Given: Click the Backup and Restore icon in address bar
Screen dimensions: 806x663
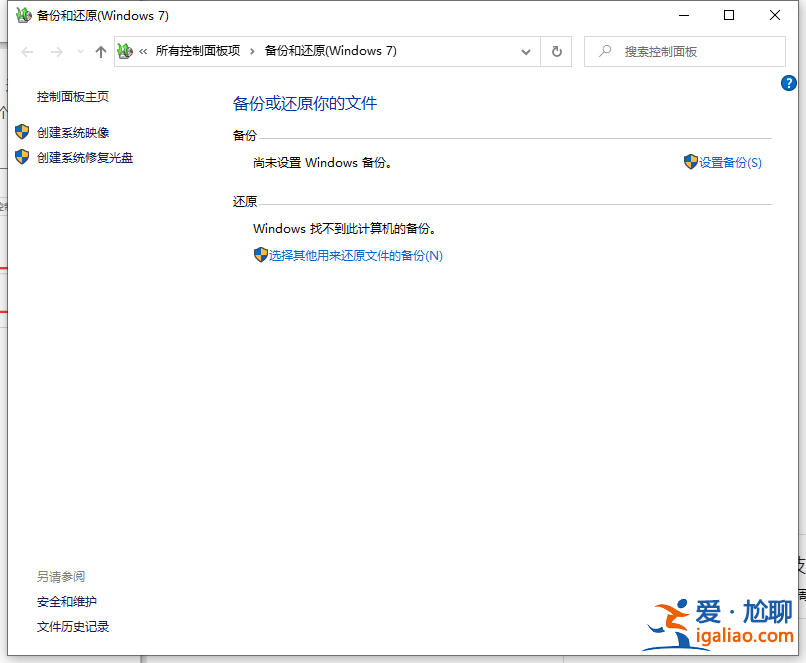Looking at the screenshot, I should point(124,51).
